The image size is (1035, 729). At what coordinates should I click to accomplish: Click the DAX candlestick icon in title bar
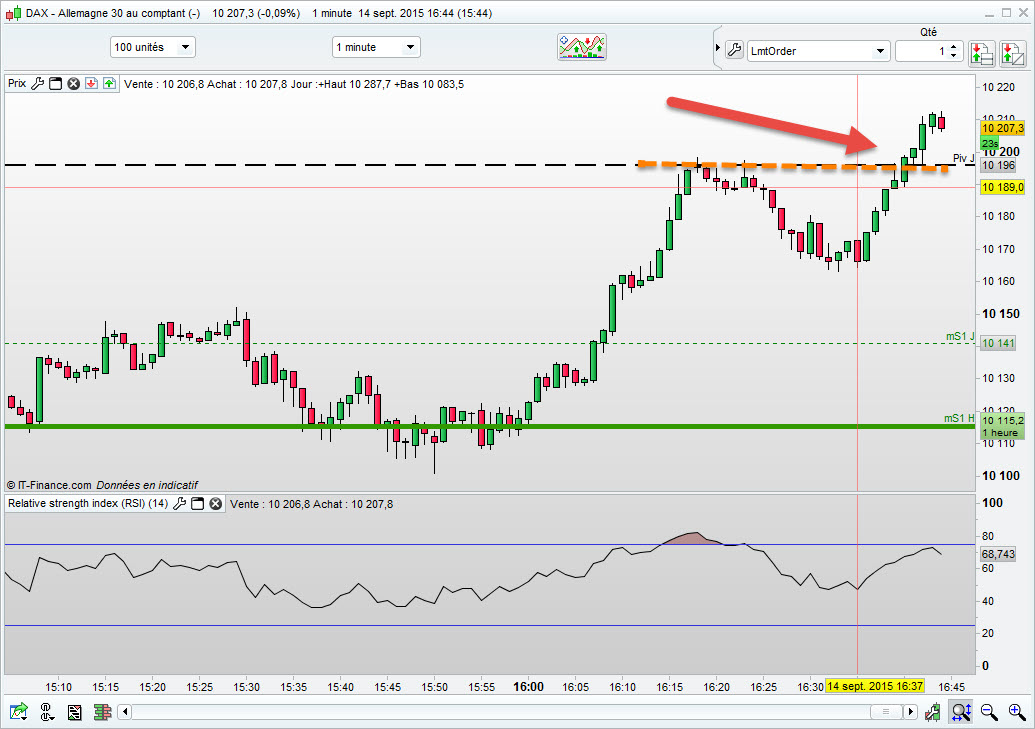click(x=13, y=13)
